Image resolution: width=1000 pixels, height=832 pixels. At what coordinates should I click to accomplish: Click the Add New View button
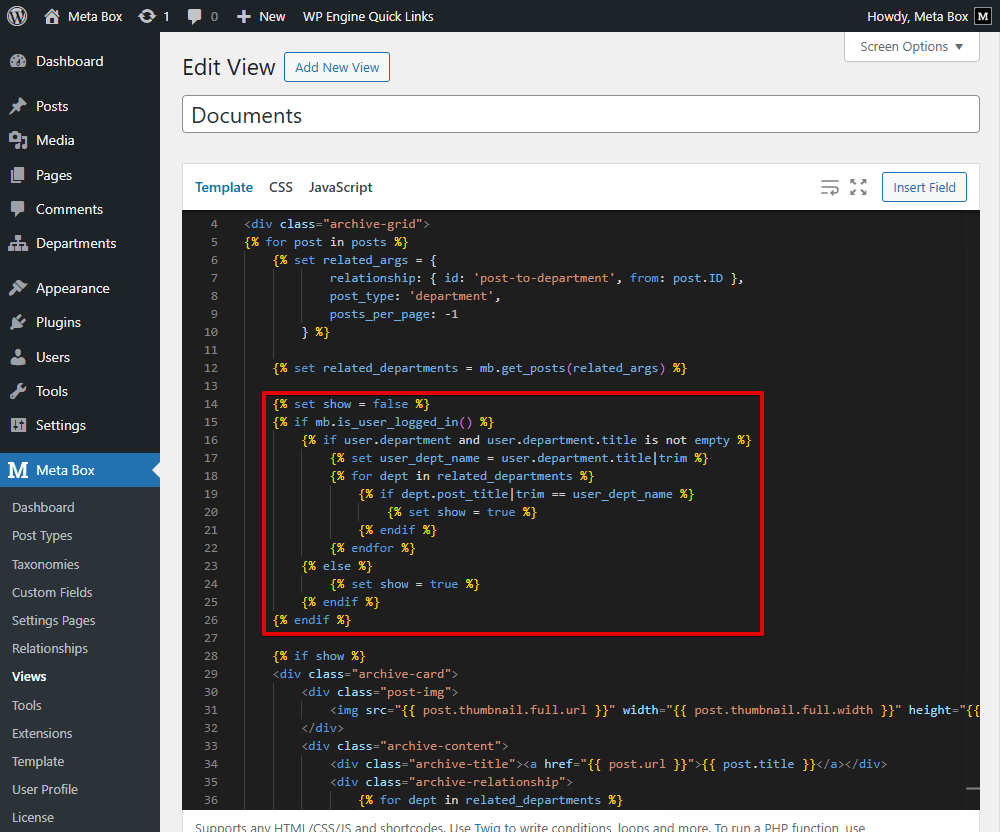(336, 67)
